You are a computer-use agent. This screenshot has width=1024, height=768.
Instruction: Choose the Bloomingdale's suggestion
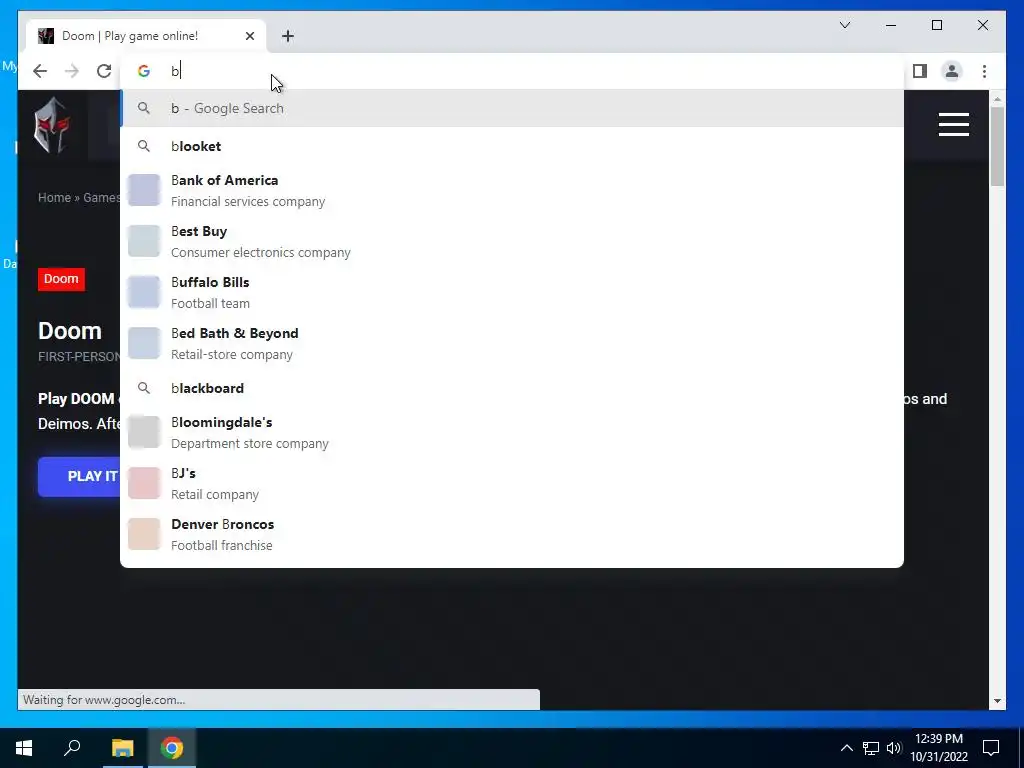[512, 432]
